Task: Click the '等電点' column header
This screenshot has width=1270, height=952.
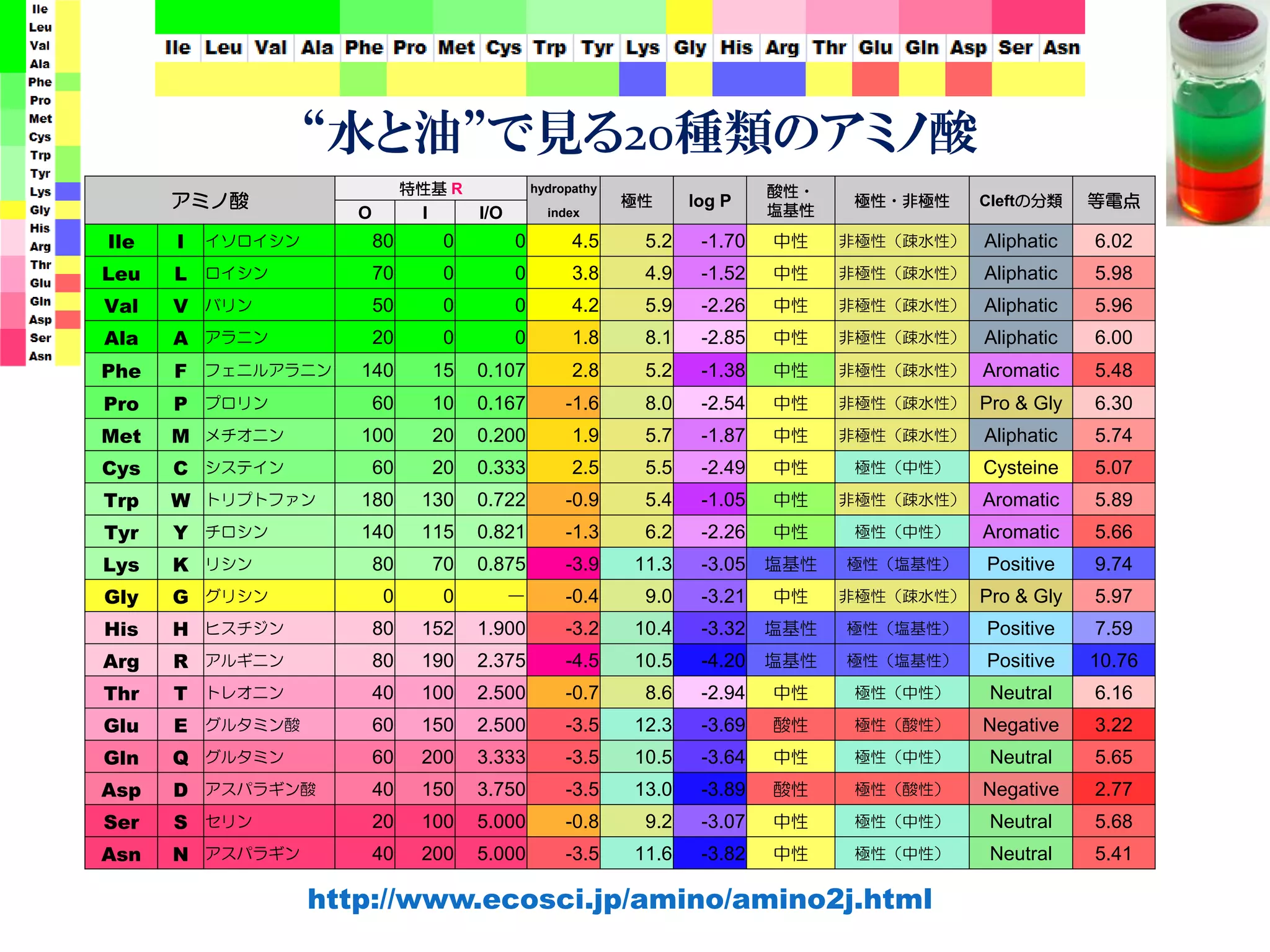Action: 1114,200
